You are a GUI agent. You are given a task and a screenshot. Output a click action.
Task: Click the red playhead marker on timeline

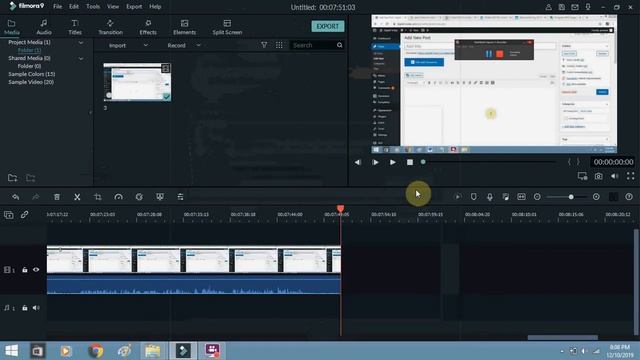340,209
